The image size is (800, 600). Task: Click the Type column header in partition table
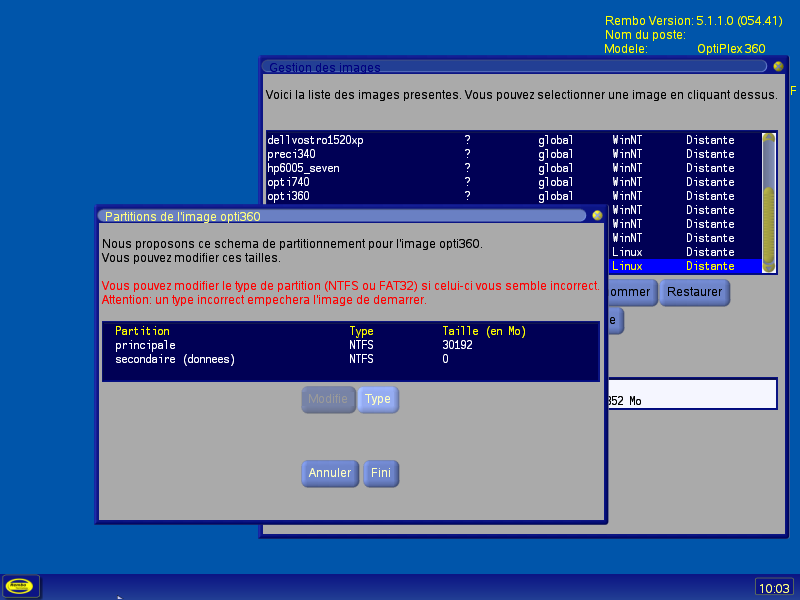[x=361, y=331]
